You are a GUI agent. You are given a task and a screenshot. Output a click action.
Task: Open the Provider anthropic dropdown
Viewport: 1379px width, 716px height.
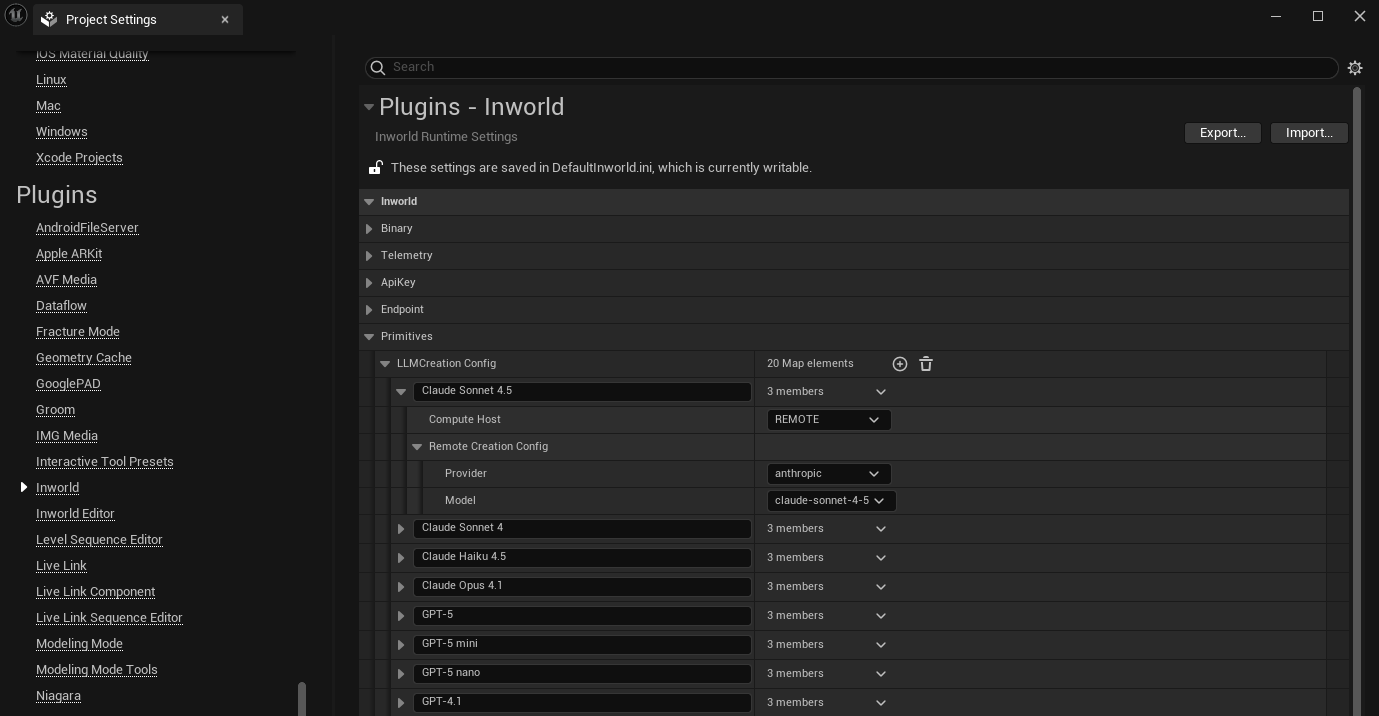click(x=828, y=473)
